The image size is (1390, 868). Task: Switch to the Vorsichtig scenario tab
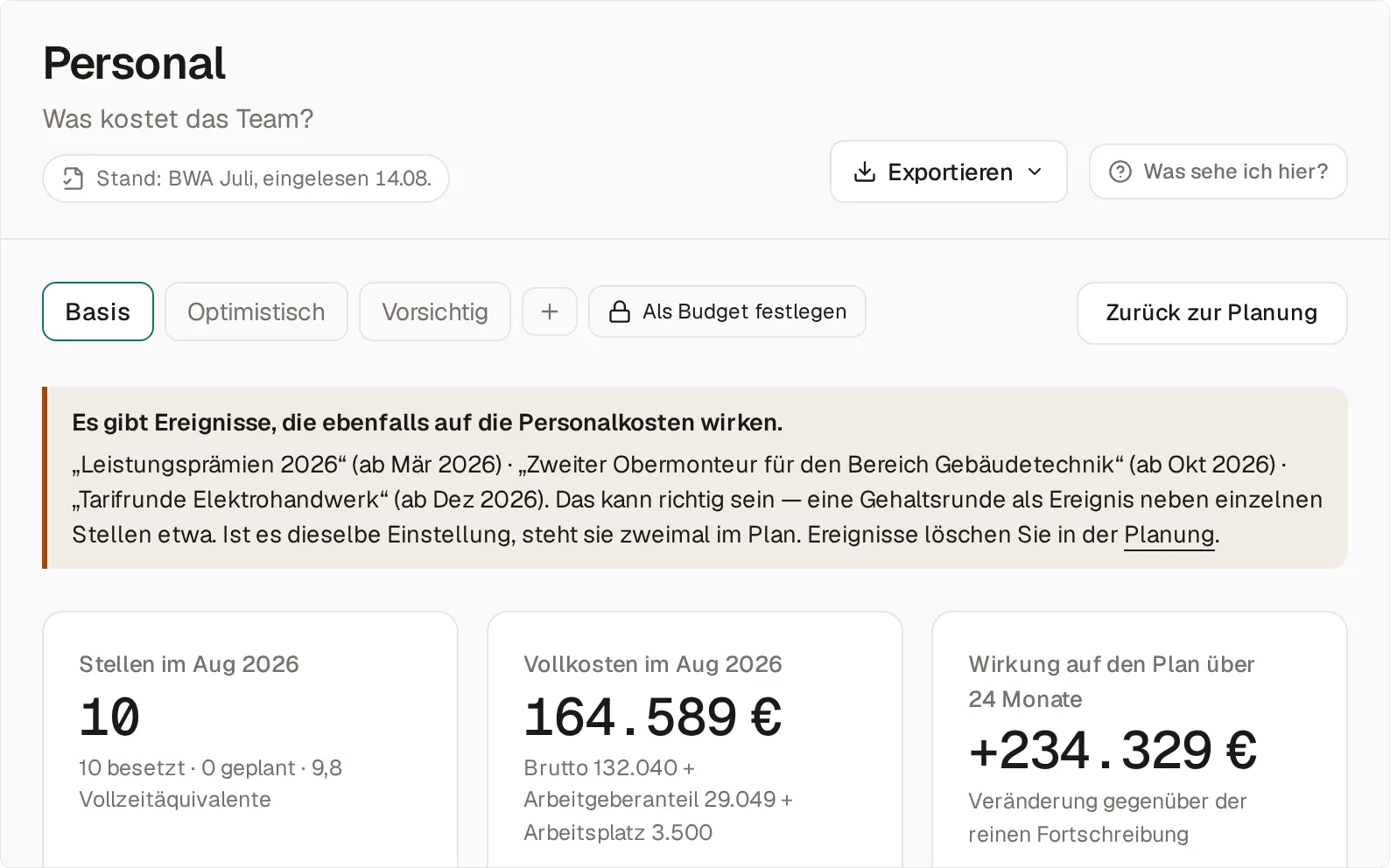click(435, 311)
